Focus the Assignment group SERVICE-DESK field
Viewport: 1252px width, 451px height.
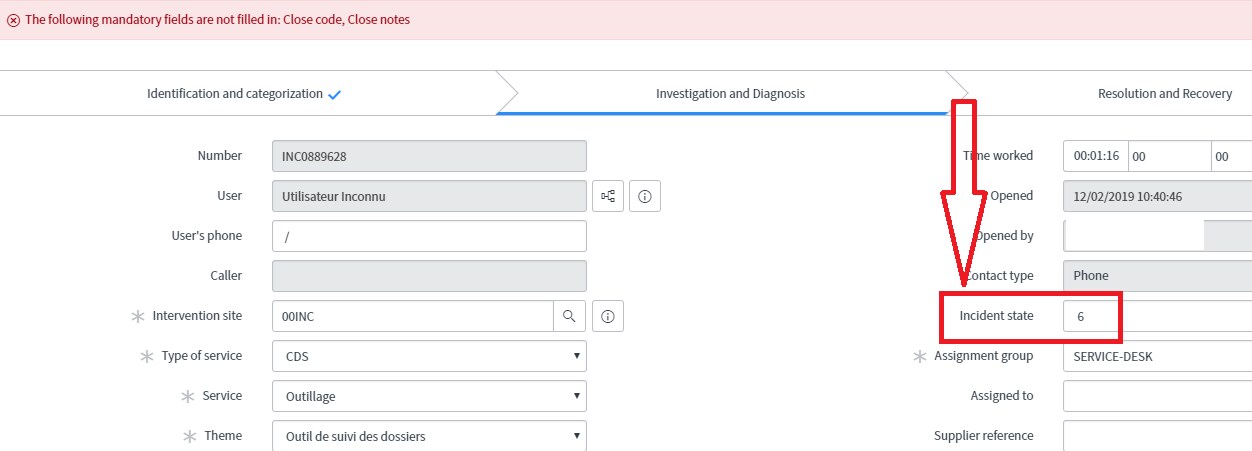point(1157,356)
